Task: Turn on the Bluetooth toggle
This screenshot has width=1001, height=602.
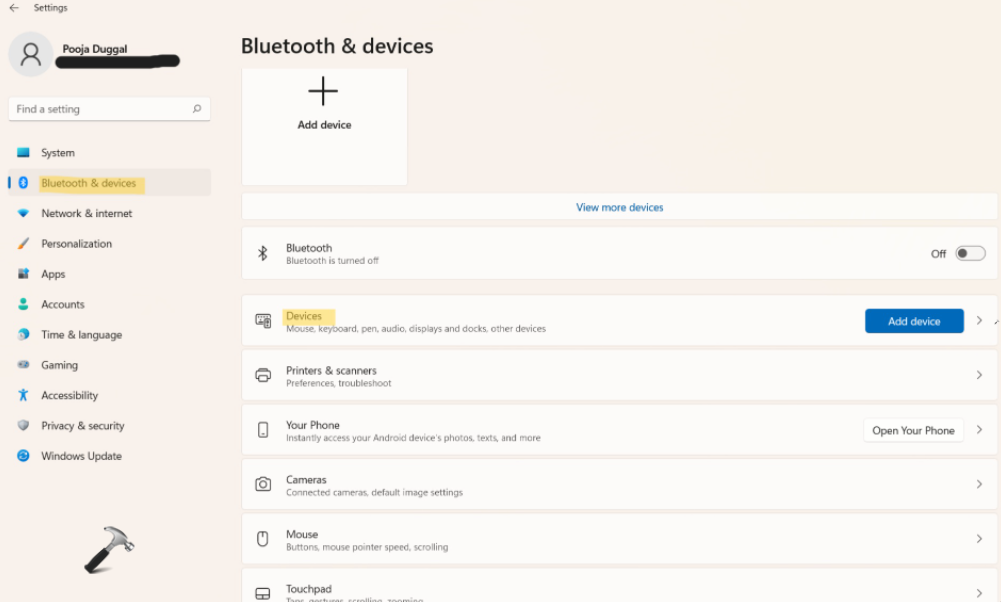Action: (969, 254)
